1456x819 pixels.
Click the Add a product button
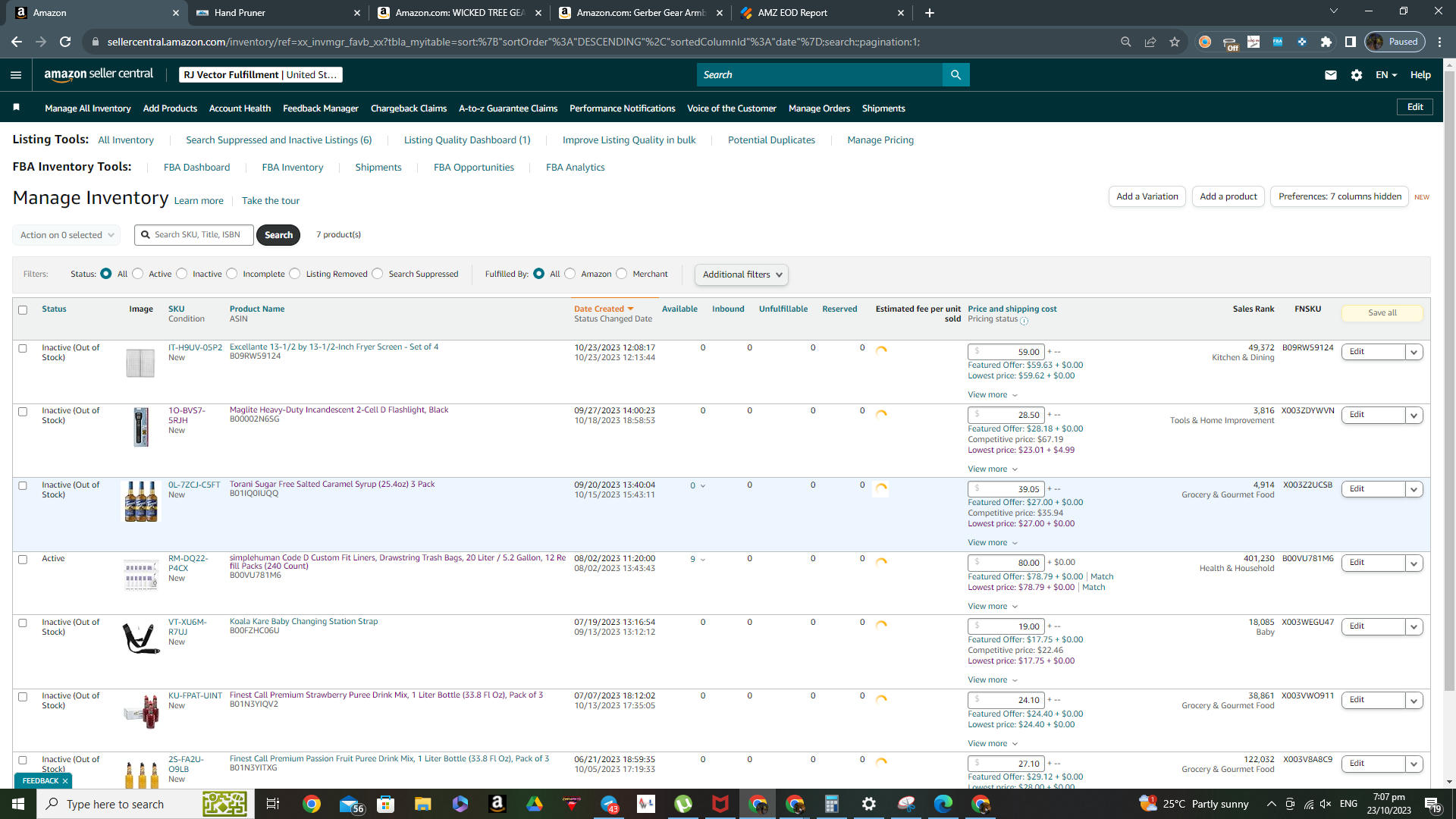pyautogui.click(x=1228, y=196)
